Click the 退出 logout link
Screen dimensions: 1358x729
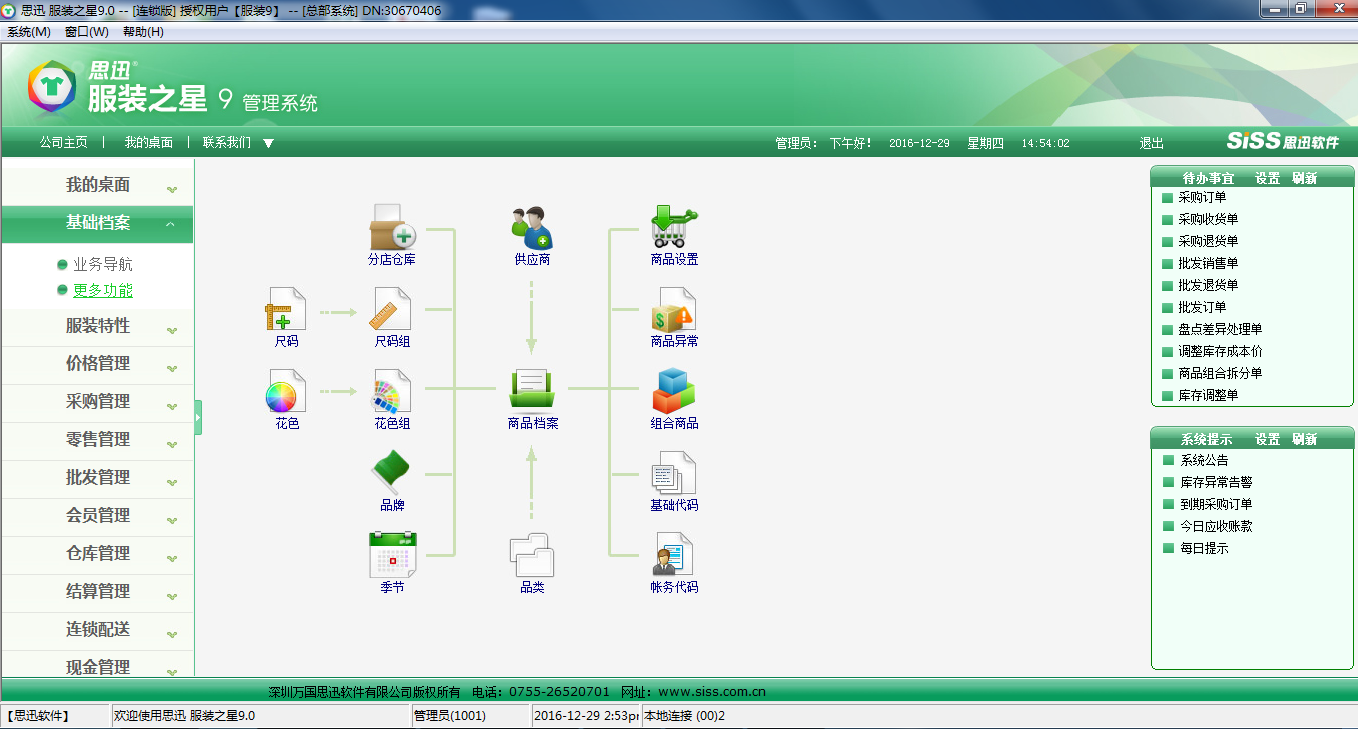point(1152,144)
